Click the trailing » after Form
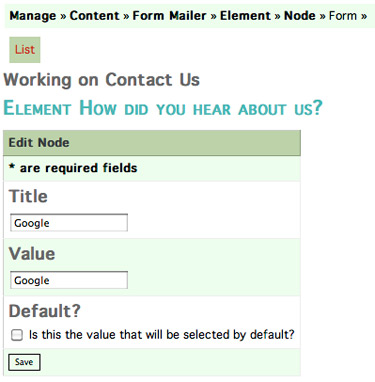 [364, 16]
